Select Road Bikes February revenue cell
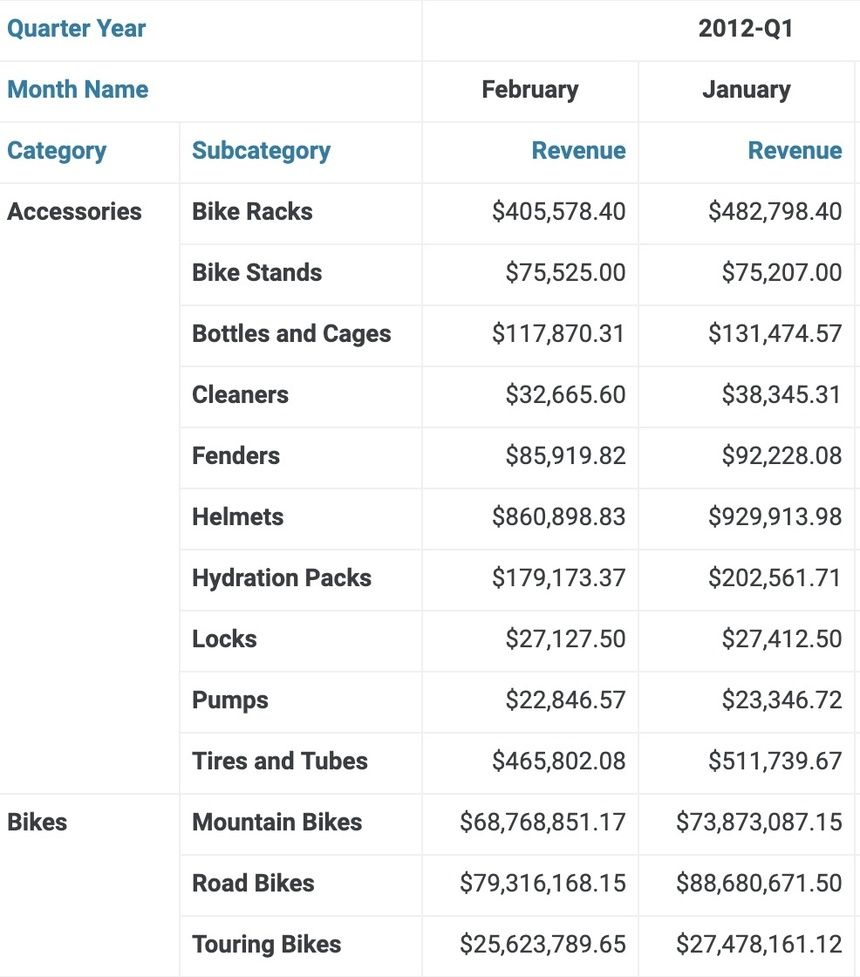Viewport: 860px width, 977px height. [543, 883]
